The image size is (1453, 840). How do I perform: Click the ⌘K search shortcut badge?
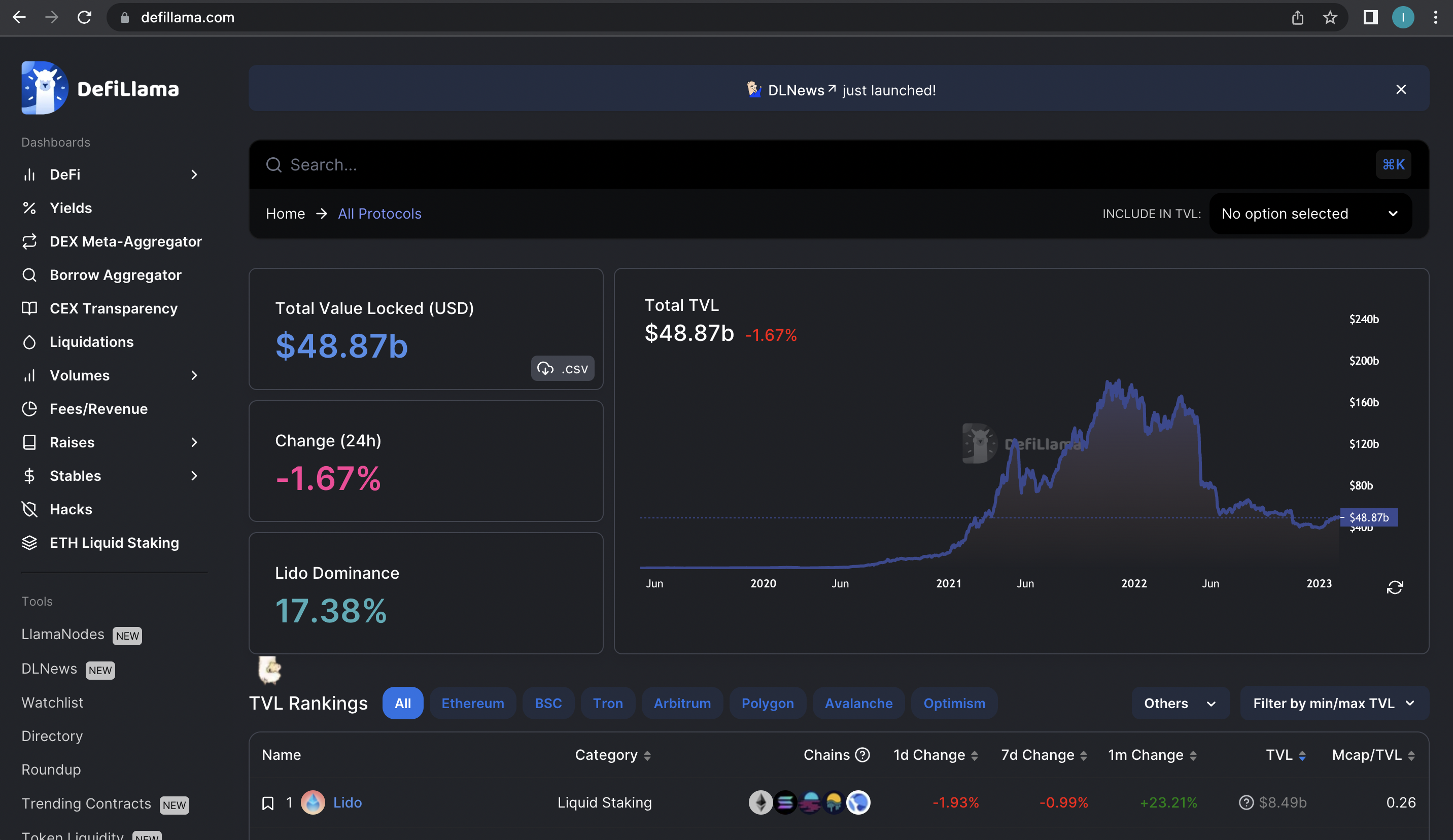point(1394,165)
